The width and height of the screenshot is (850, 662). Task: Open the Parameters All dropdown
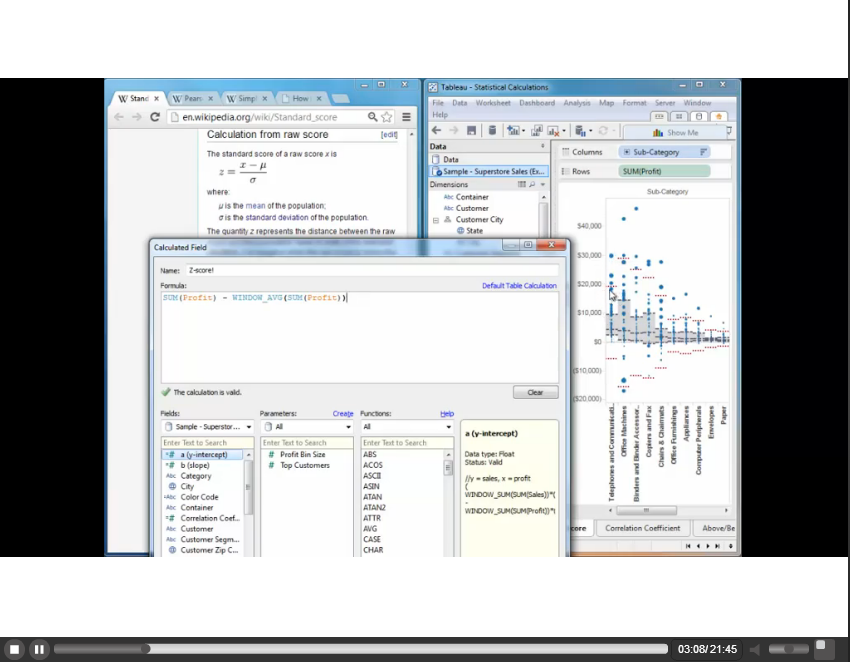[x=306, y=427]
